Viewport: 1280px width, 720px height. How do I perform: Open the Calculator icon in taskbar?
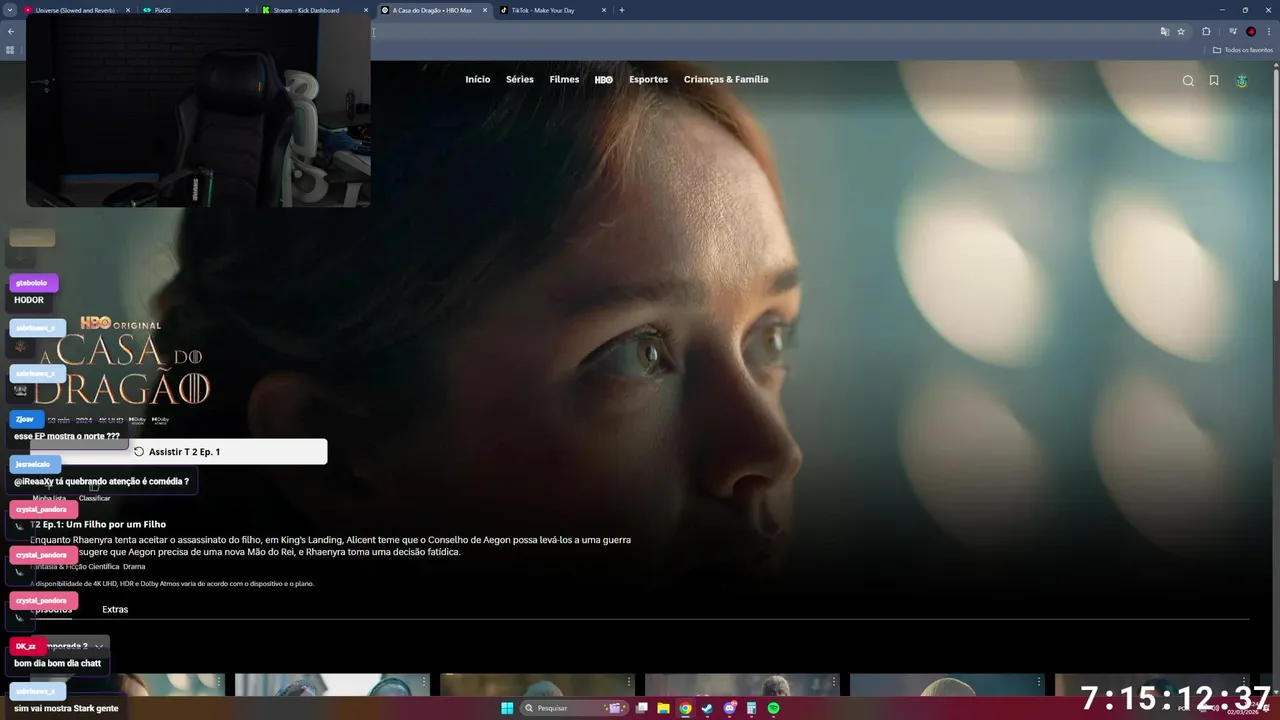[751, 708]
